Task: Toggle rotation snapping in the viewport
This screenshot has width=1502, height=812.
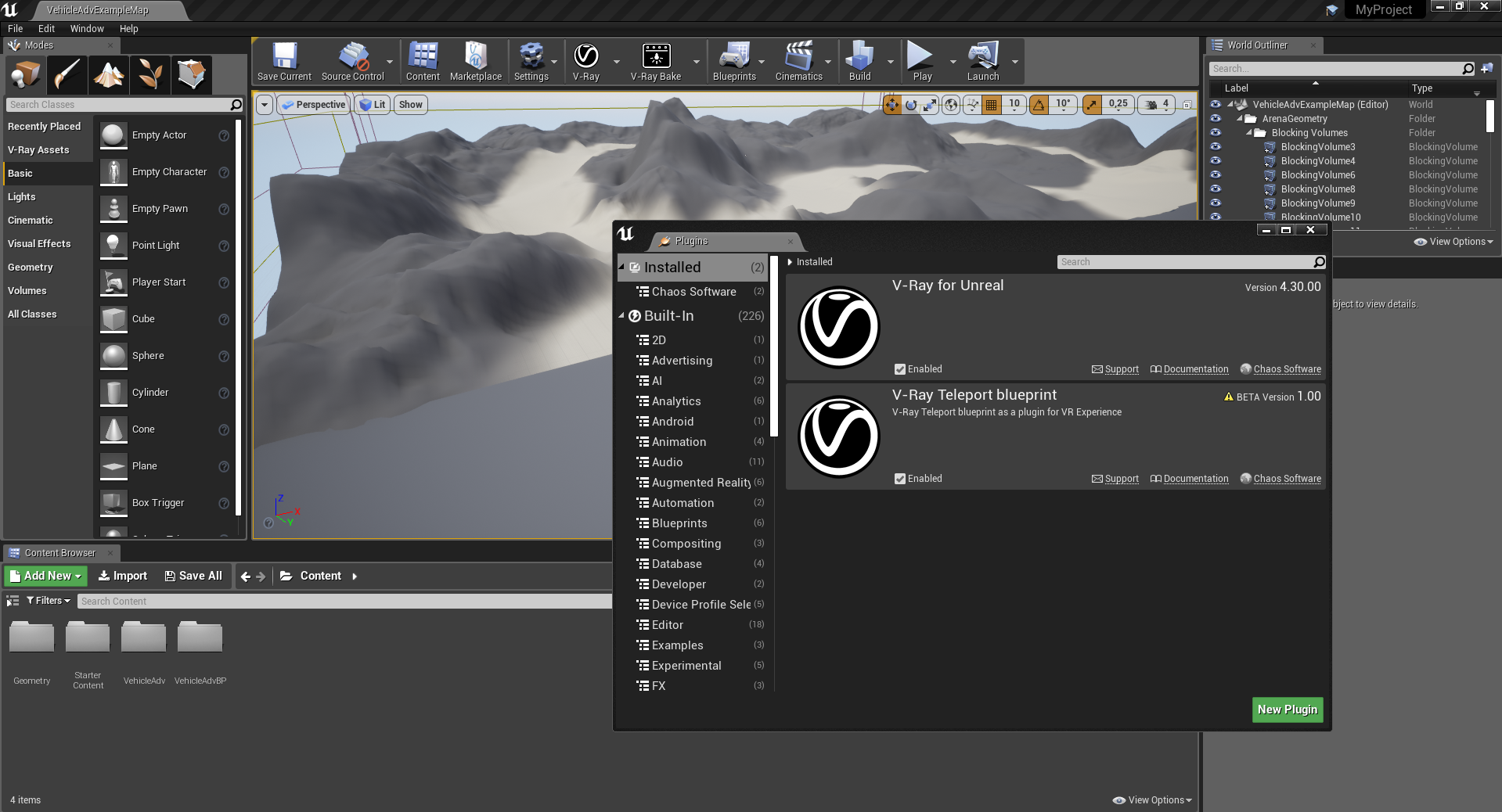Action: pos(1039,105)
